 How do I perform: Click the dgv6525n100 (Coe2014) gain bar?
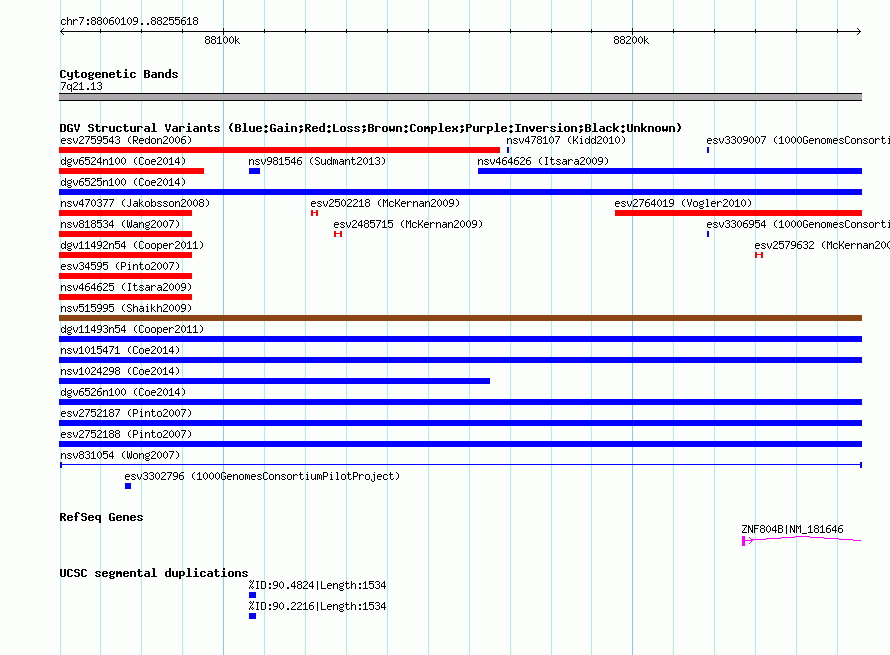[460, 192]
